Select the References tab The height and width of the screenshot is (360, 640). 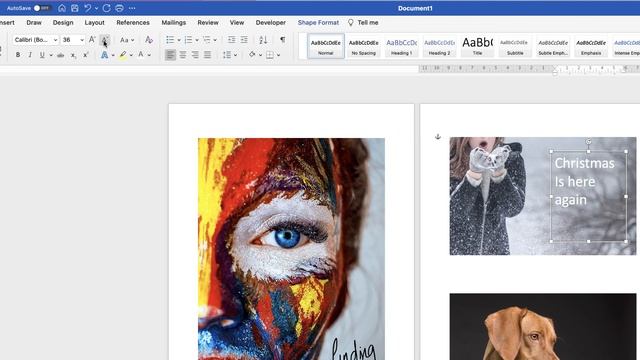click(133, 22)
